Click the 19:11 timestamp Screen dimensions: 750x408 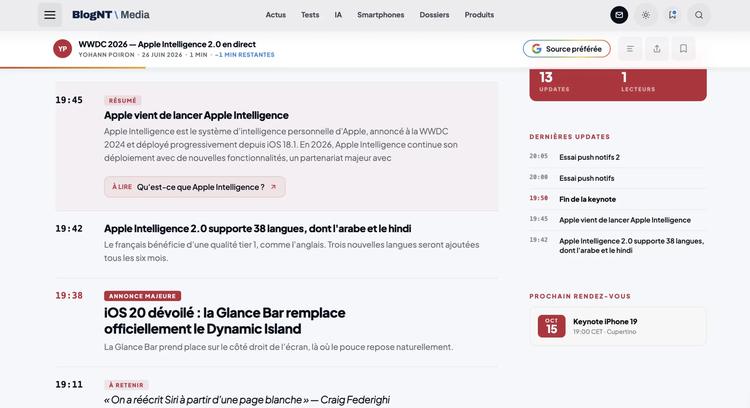(69, 385)
